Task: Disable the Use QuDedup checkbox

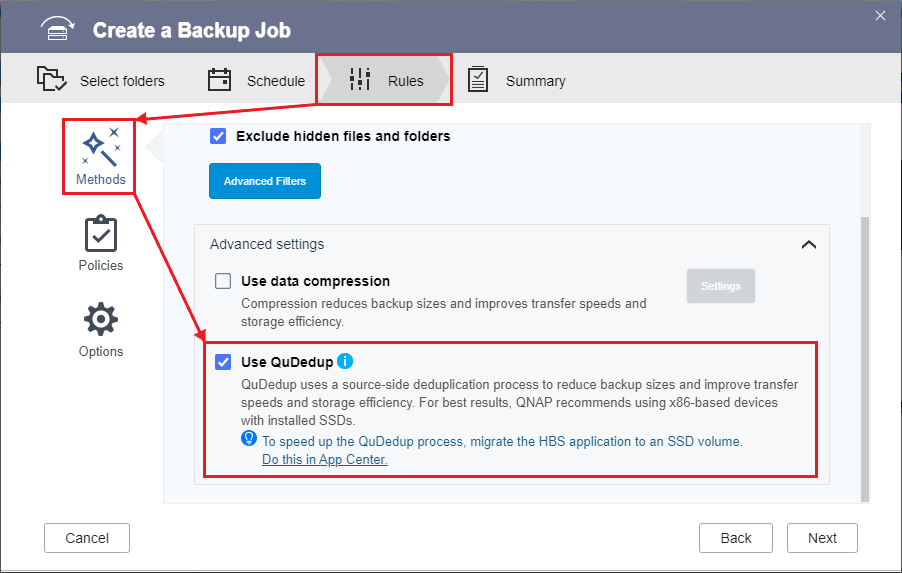Action: click(223, 362)
